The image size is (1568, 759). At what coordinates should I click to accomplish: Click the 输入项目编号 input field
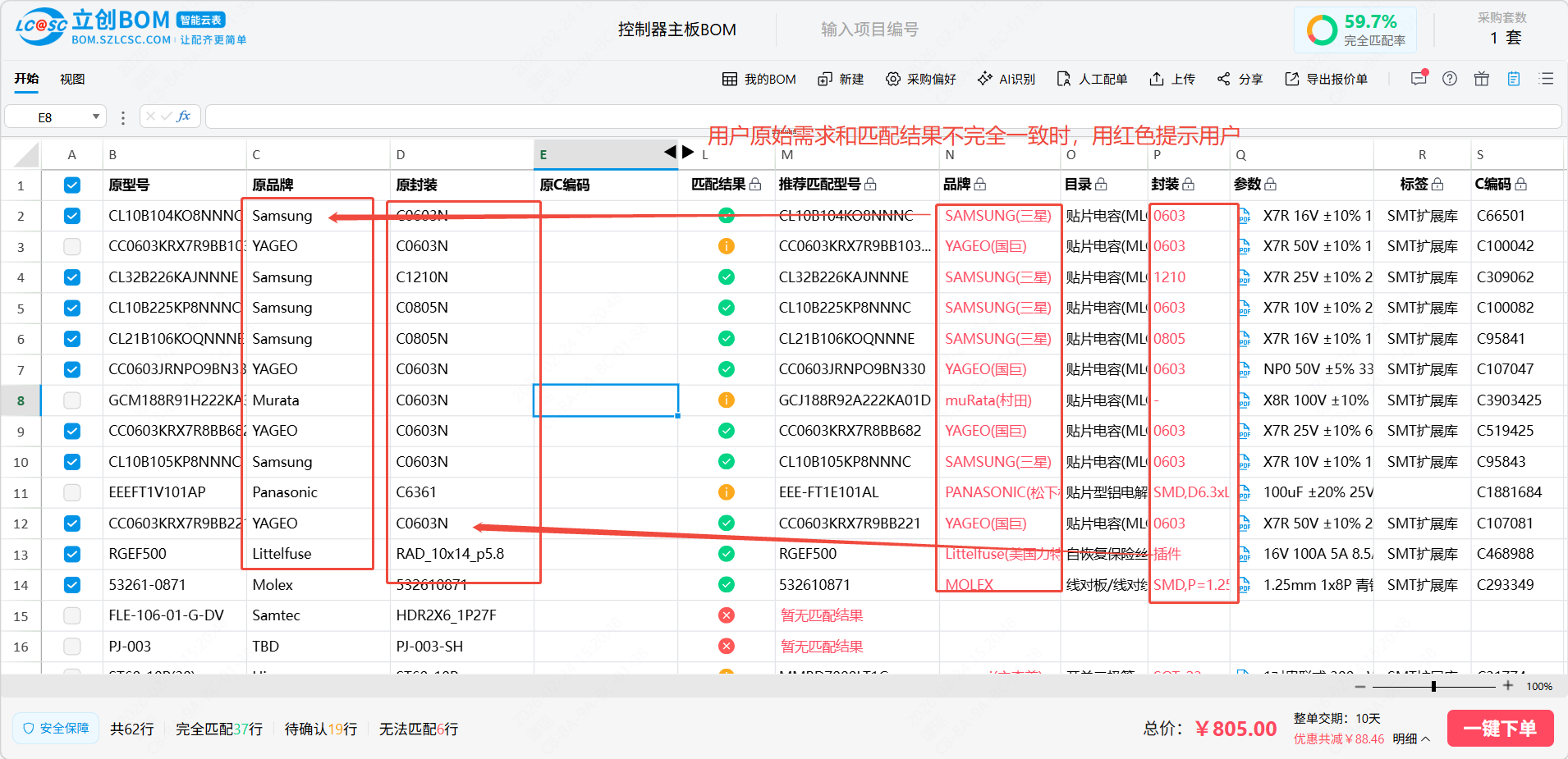869,30
